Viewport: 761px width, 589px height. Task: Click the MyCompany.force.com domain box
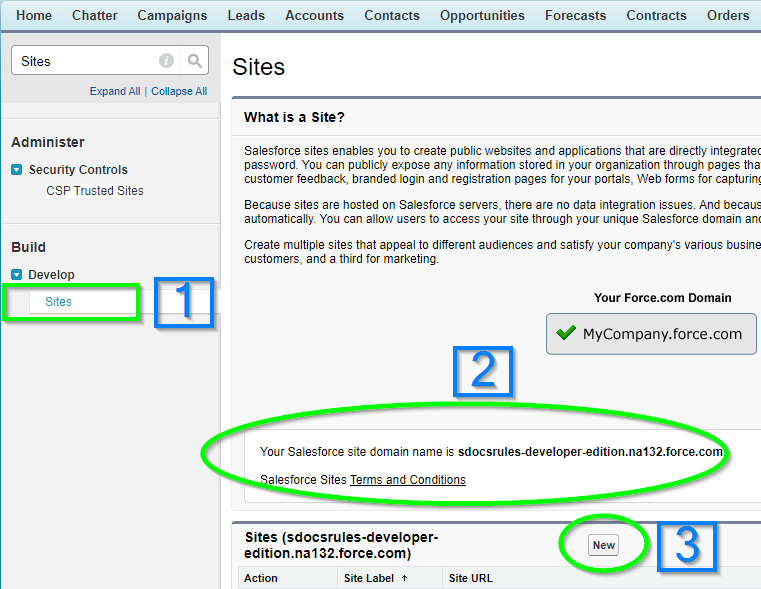coord(651,334)
